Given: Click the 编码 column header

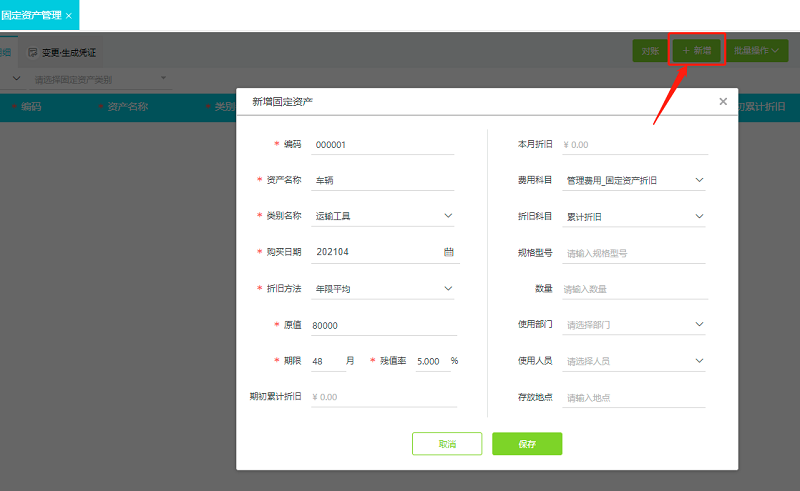Looking at the screenshot, I should click(x=31, y=107).
